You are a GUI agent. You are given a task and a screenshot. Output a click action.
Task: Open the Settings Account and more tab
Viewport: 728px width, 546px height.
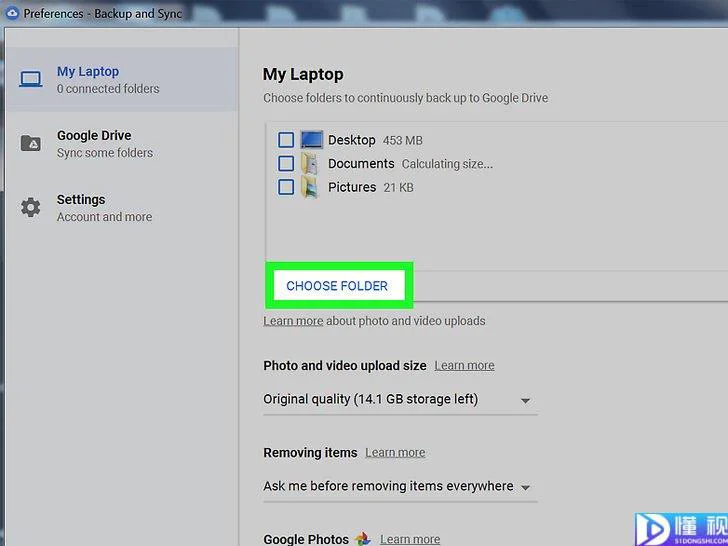(x=122, y=208)
